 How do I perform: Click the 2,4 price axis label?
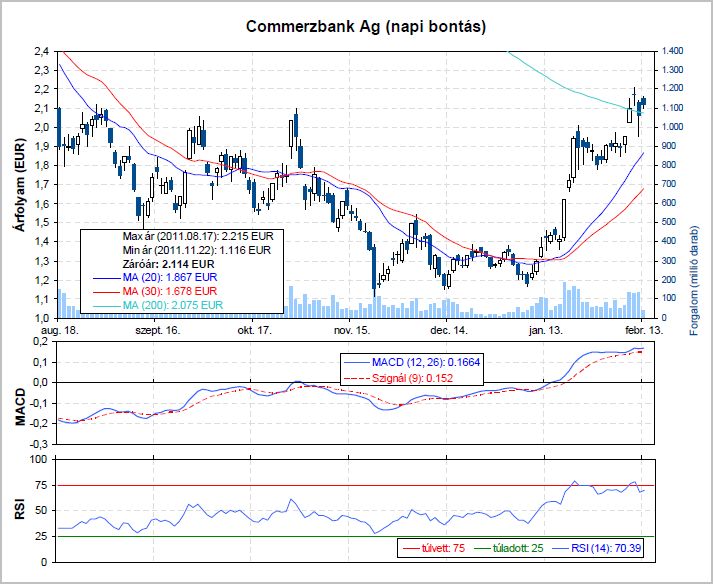(41, 51)
